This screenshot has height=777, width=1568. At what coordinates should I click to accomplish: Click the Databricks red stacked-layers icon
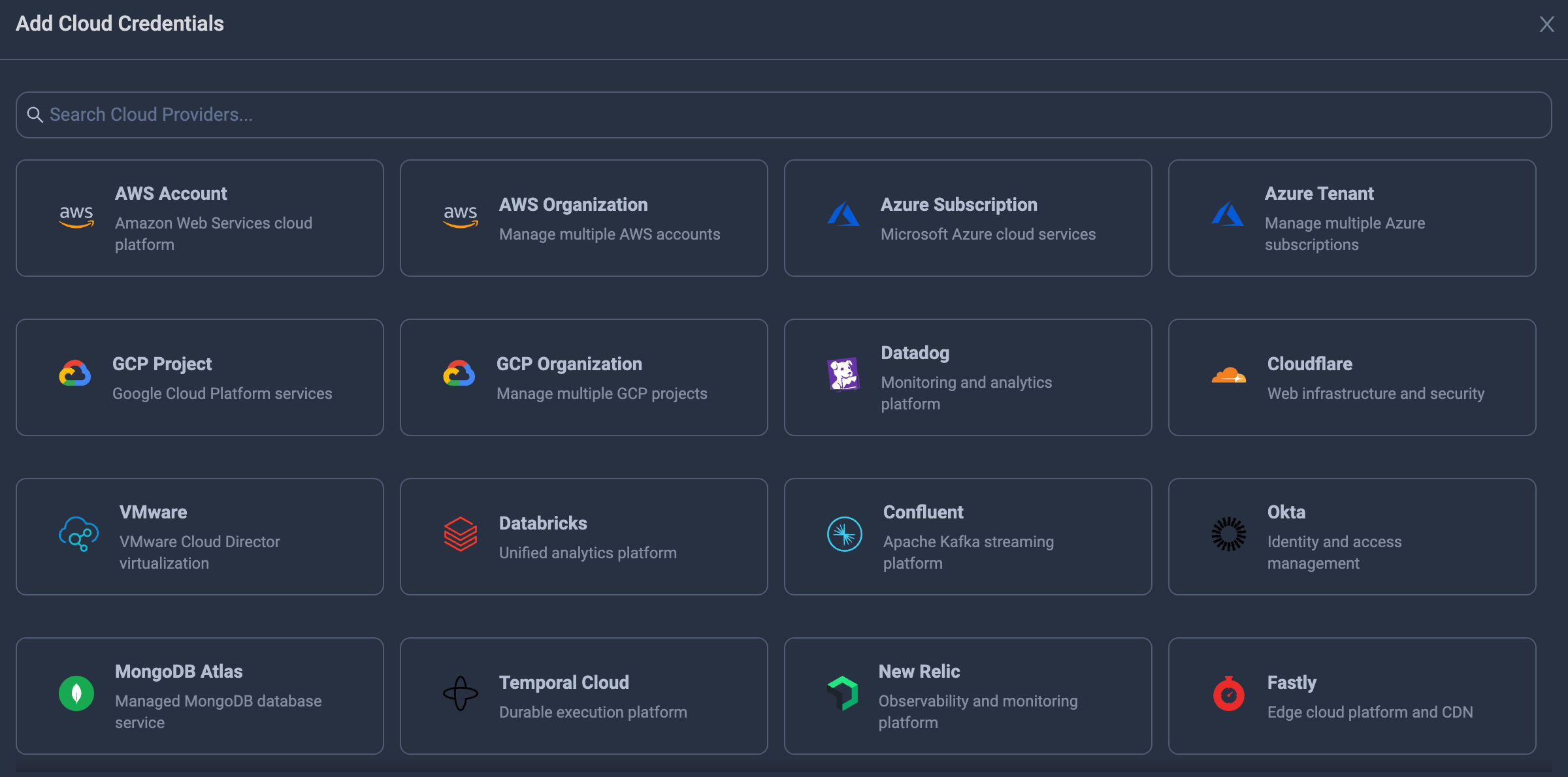[460, 534]
